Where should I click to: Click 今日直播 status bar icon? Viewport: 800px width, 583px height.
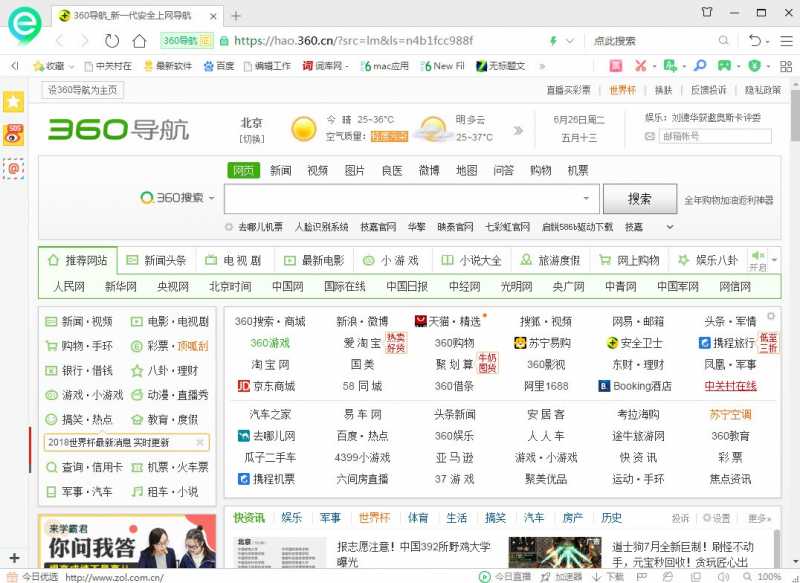pos(505,577)
